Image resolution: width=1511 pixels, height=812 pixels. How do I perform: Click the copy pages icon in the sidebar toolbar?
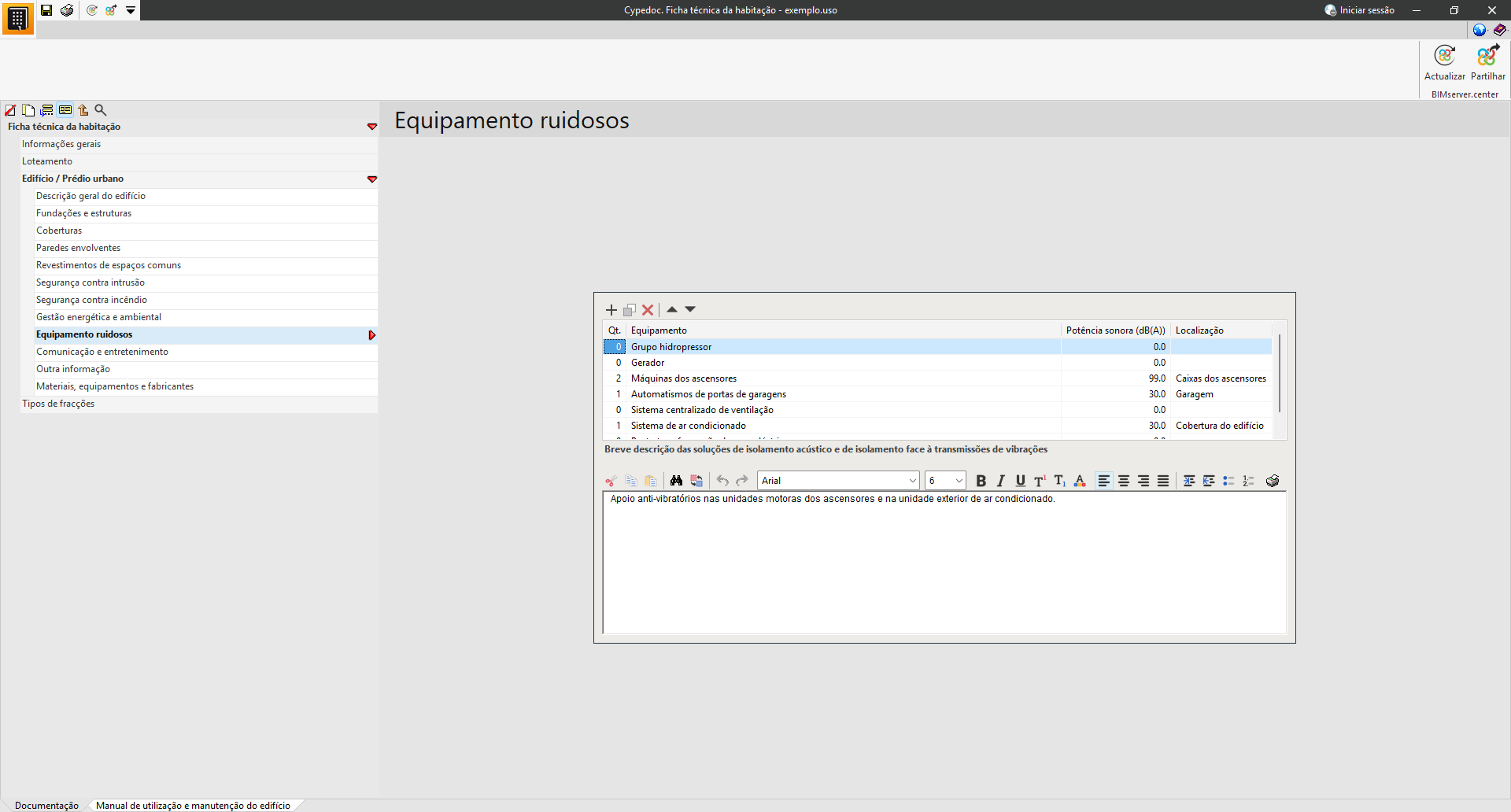point(28,110)
